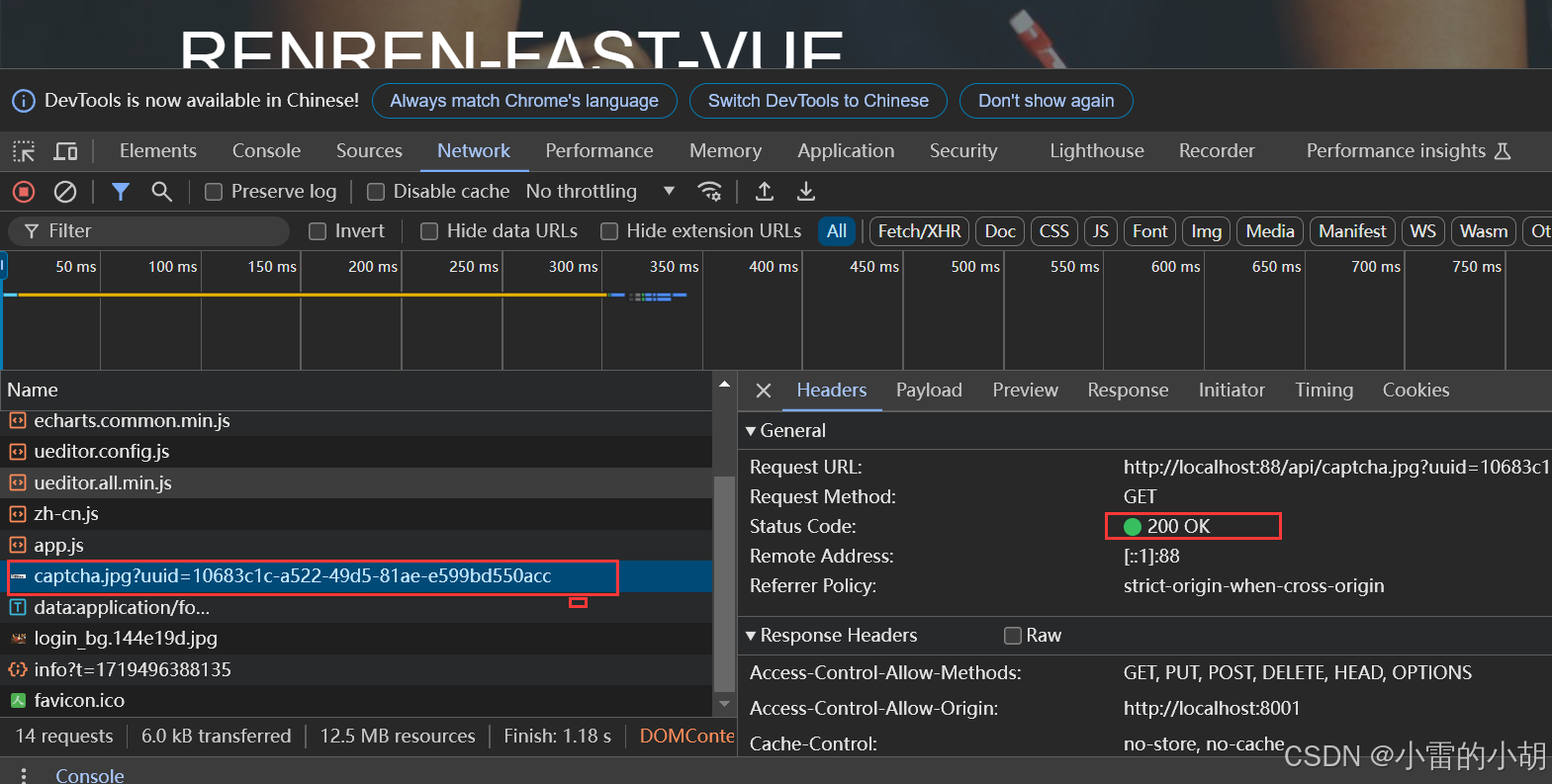Select the data:application/fo... font icon

click(18, 608)
